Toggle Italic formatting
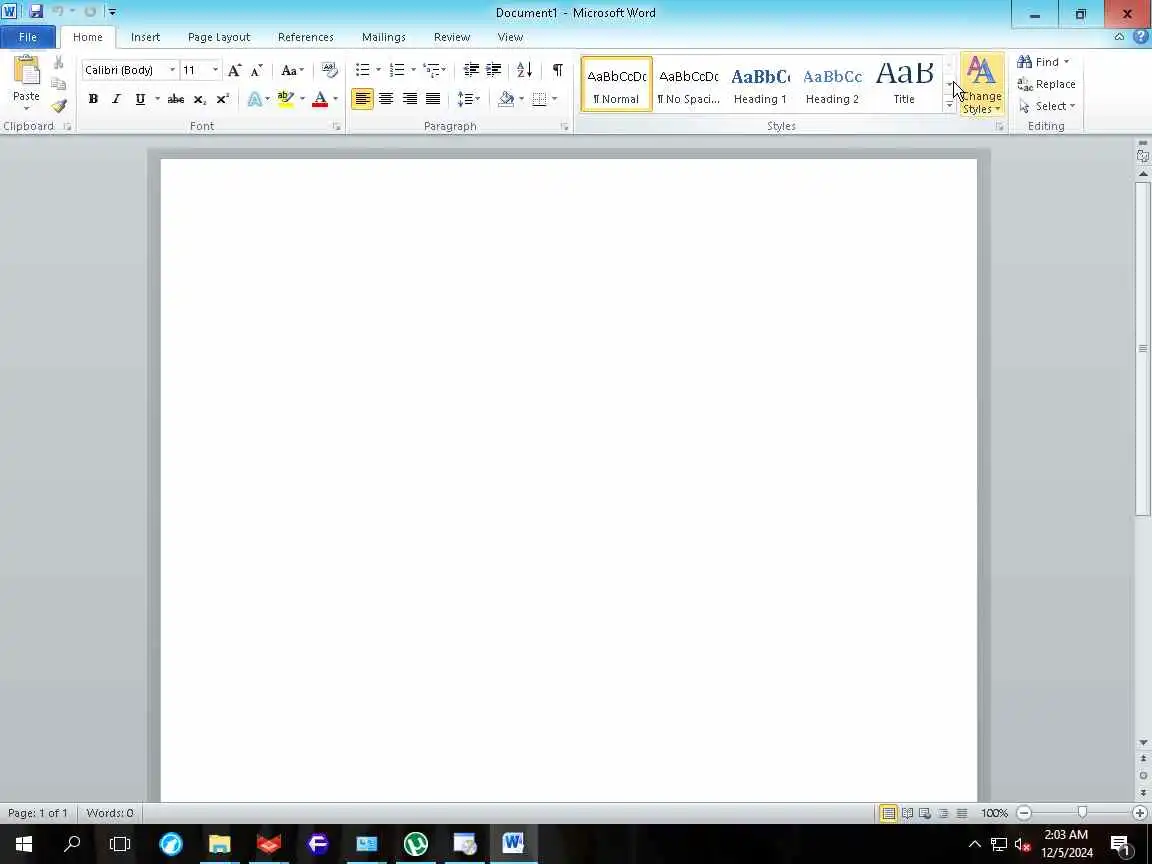Image resolution: width=1152 pixels, height=864 pixels. pyautogui.click(x=116, y=98)
